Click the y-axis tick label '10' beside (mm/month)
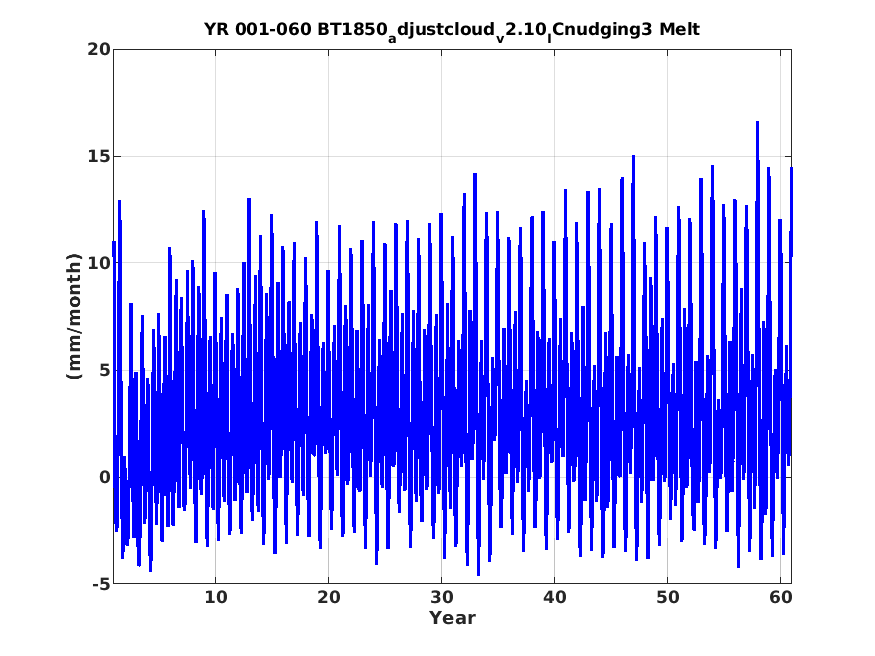The image size is (875, 656). [x=99, y=263]
